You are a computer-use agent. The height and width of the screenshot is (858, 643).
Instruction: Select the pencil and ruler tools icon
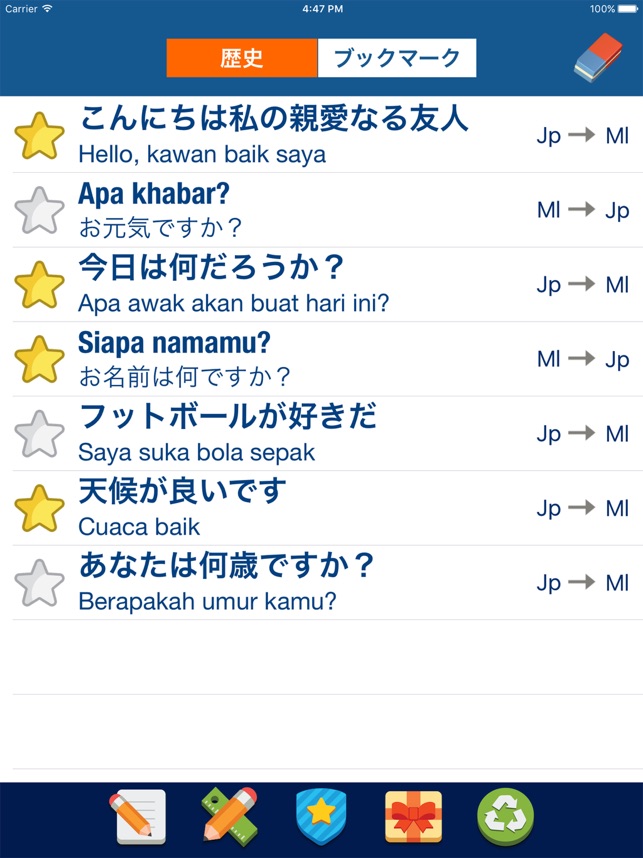click(230, 817)
